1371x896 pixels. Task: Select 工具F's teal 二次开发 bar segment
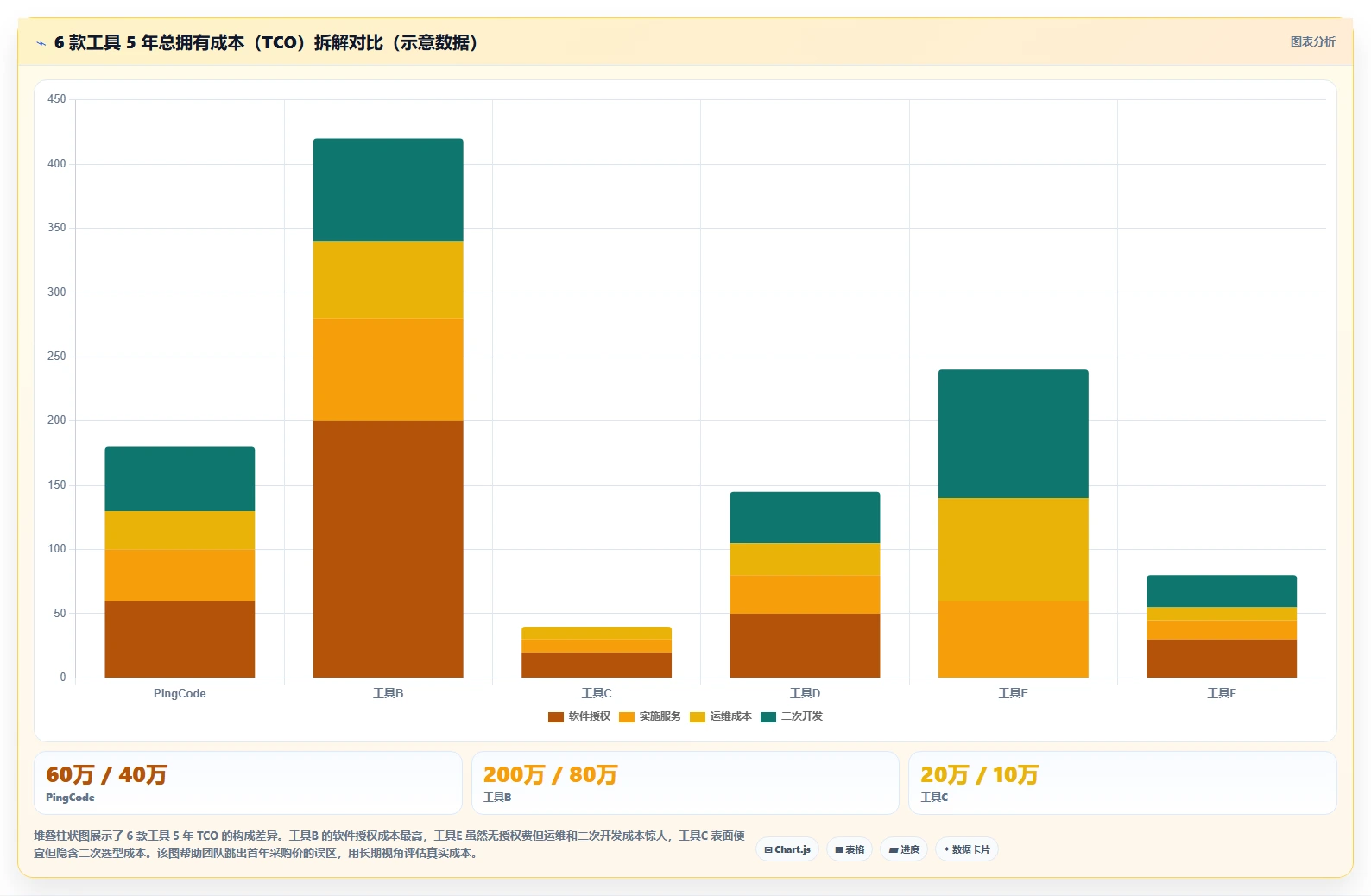[1222, 591]
